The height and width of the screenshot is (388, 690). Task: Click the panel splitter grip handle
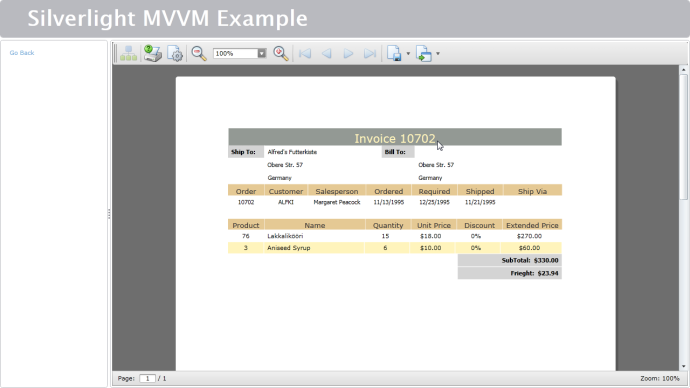point(109,214)
